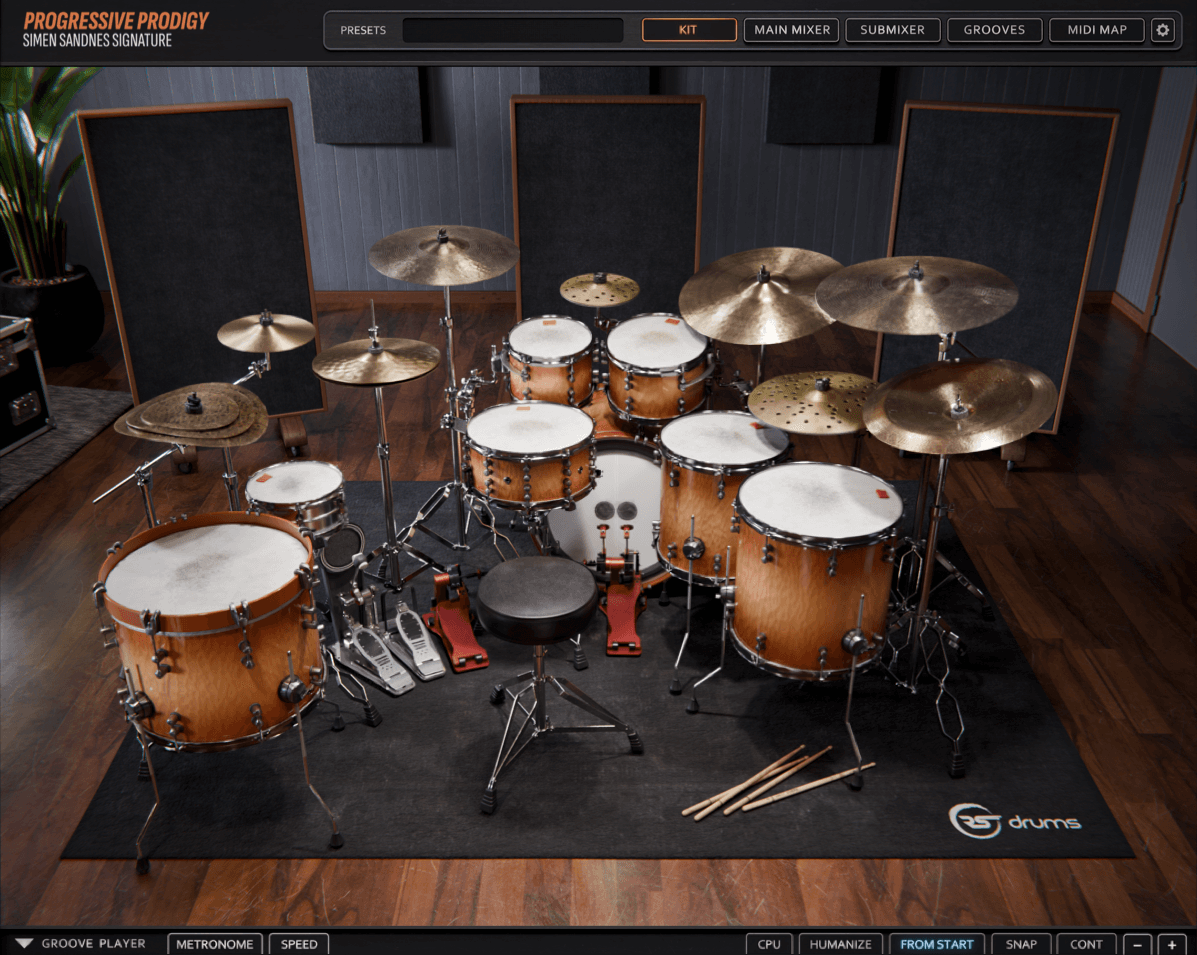The width and height of the screenshot is (1197, 955).
Task: Switch to the KIT tab
Action: click(x=689, y=30)
